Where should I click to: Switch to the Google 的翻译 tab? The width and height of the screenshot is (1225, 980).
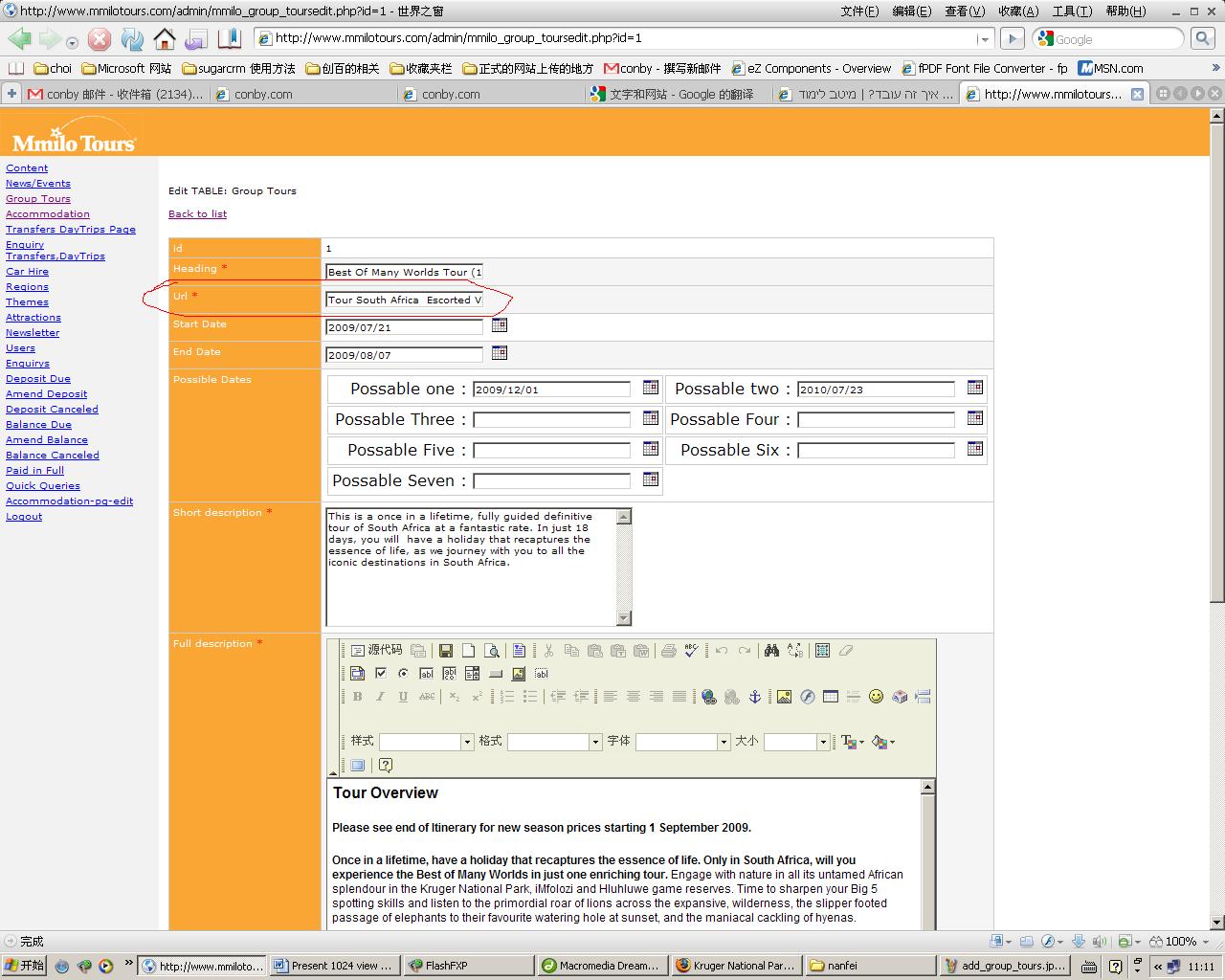pos(679,94)
